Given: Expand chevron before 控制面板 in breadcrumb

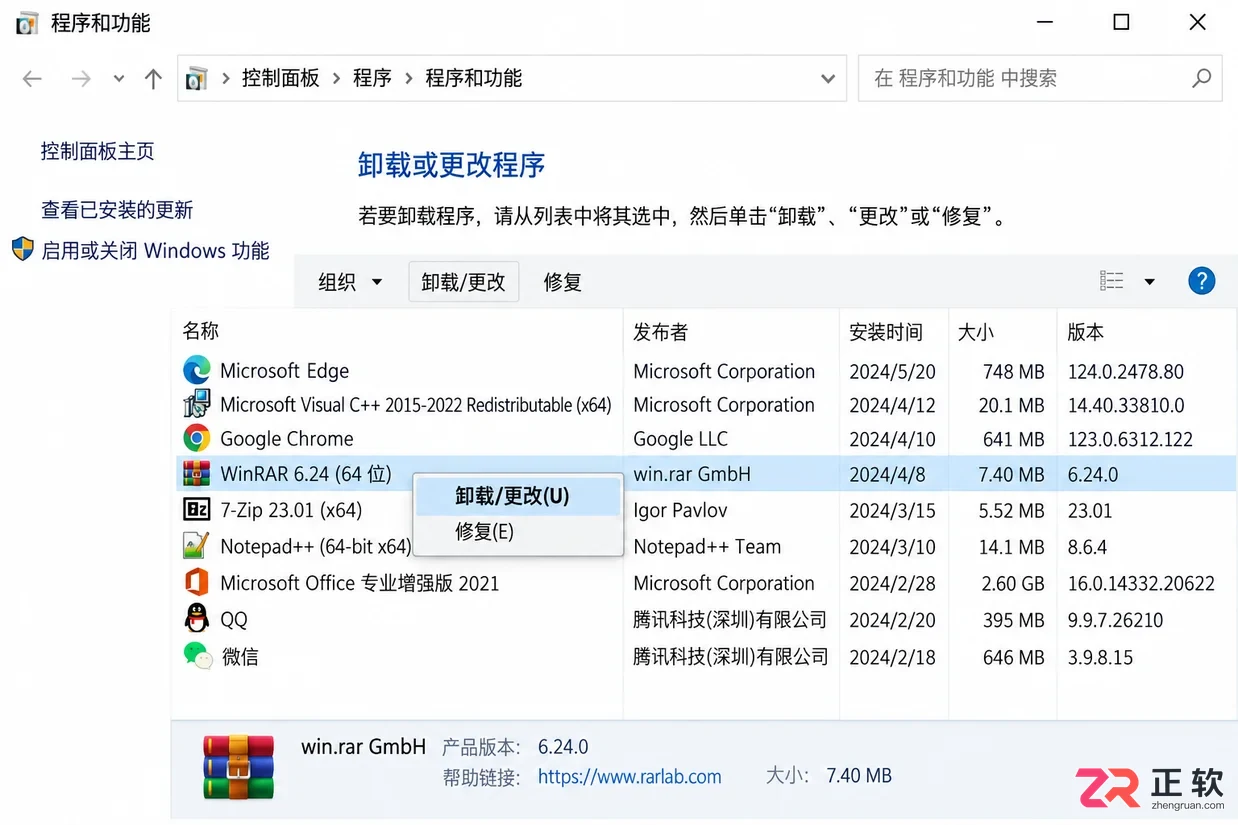Looking at the screenshot, I should (x=225, y=78).
